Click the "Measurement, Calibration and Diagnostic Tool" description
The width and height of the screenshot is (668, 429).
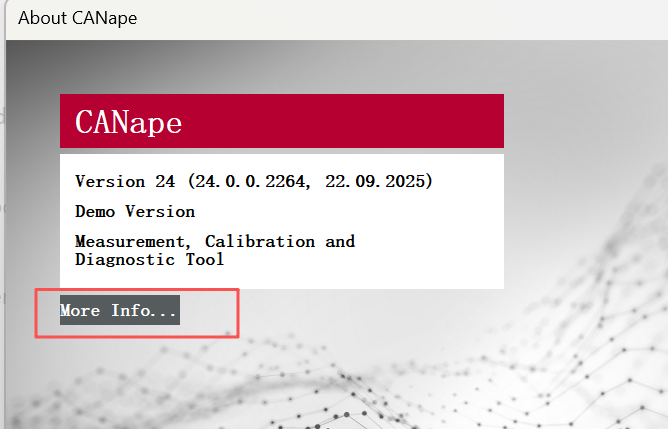tap(215, 250)
